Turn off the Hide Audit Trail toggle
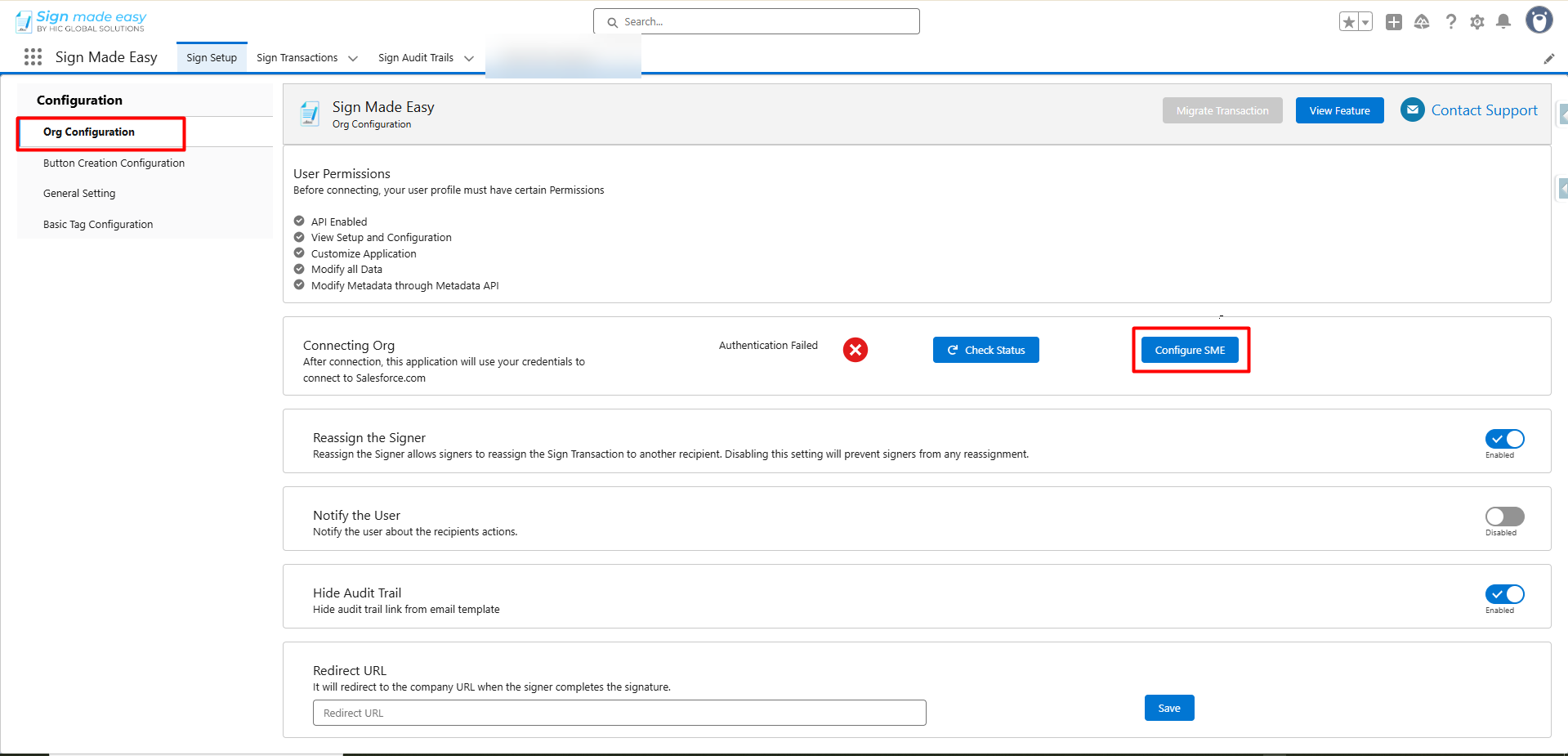The image size is (1568, 756). 1504,594
